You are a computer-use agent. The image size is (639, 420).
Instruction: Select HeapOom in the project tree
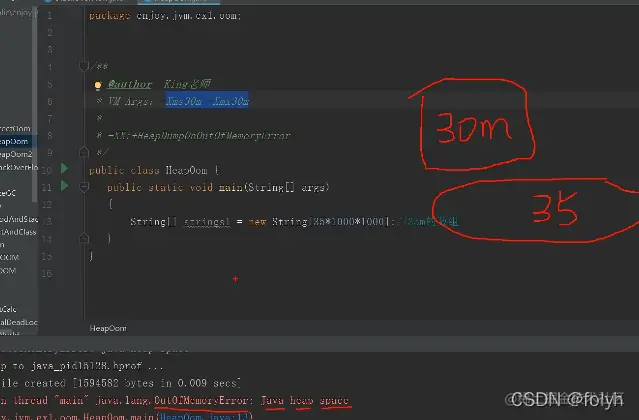point(14,141)
